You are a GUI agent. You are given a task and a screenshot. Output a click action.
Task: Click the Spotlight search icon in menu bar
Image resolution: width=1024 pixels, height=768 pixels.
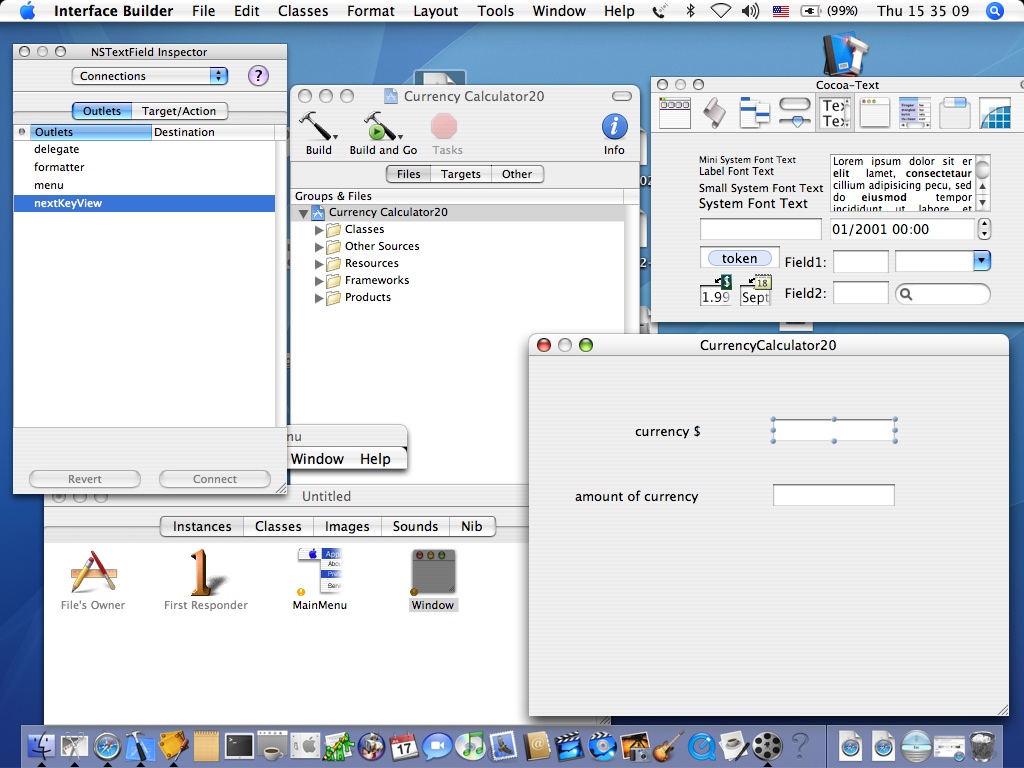[x=995, y=10]
